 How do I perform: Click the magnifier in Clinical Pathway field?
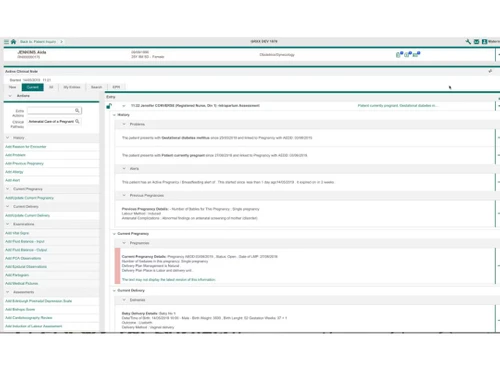(x=77, y=121)
